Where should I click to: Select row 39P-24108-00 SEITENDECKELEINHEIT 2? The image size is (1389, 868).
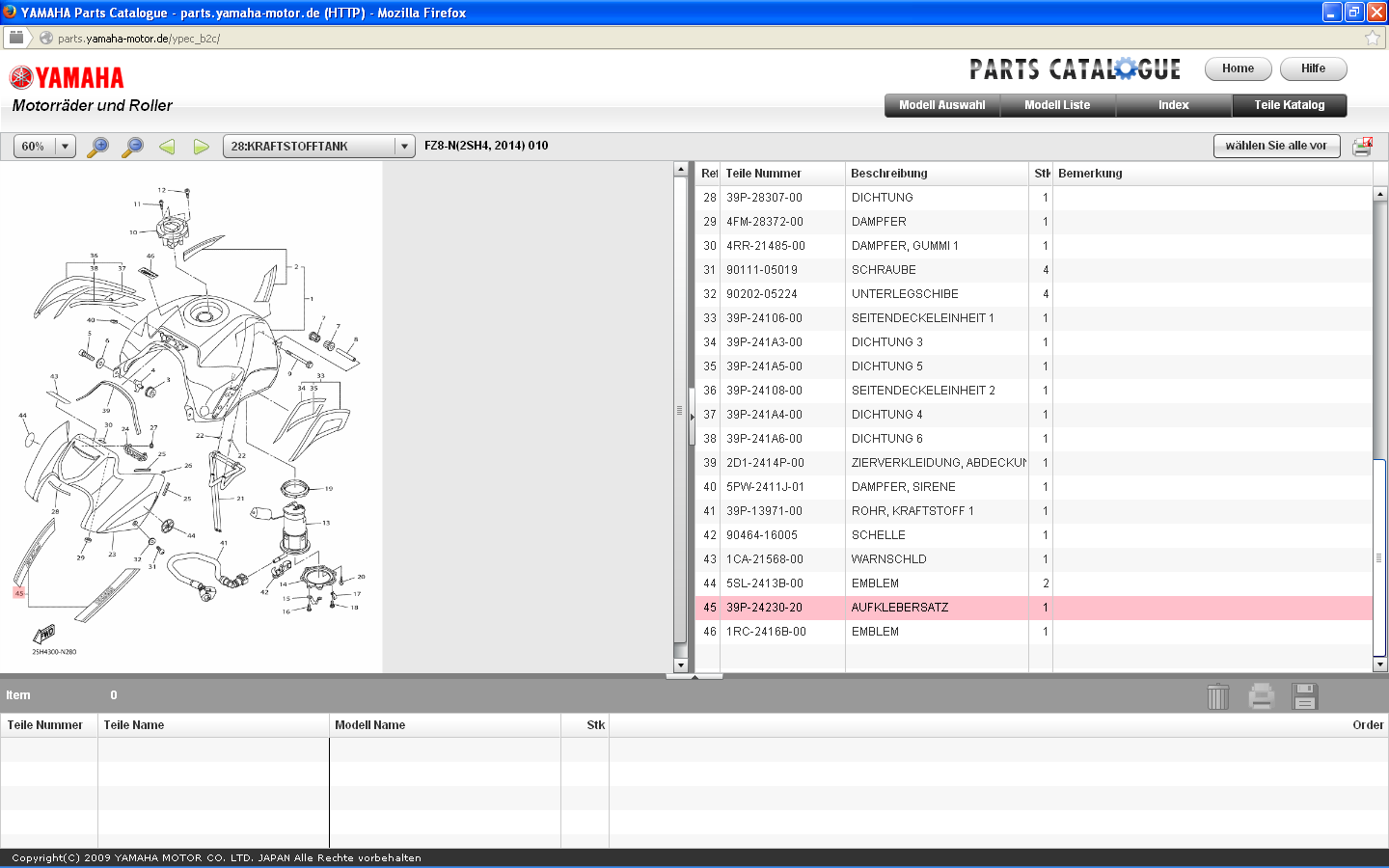click(1033, 391)
